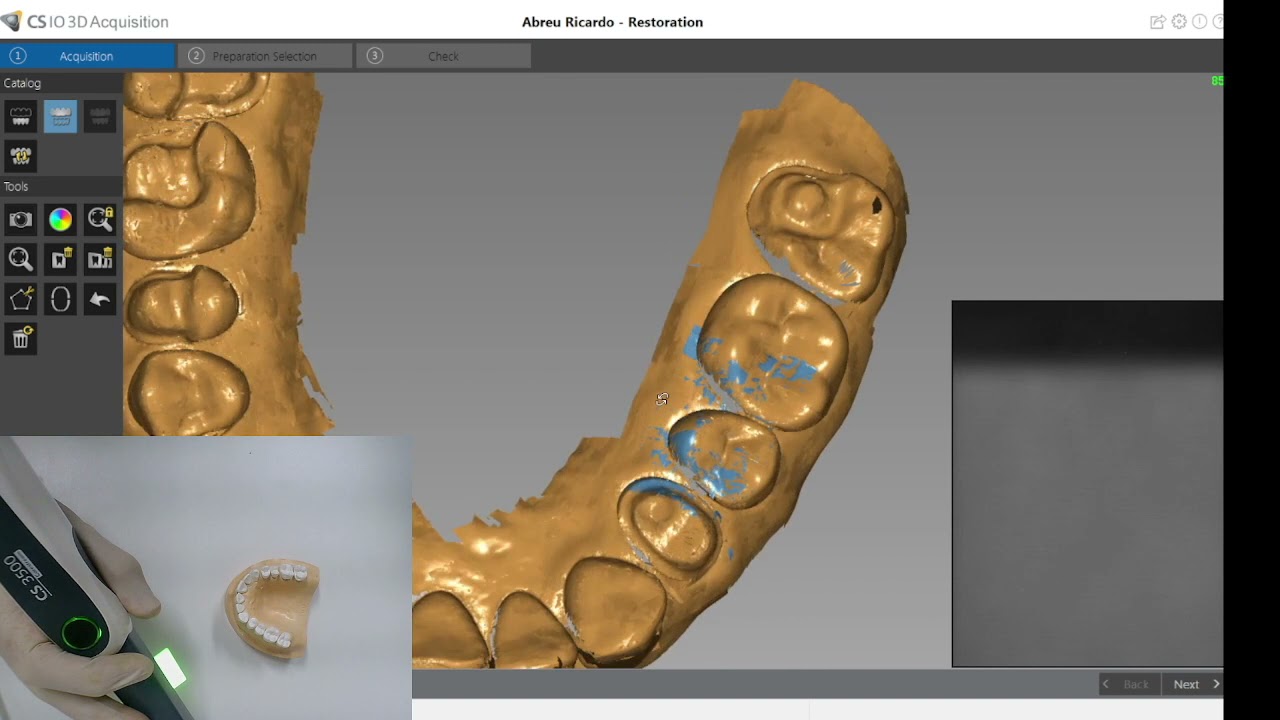Click the export share icon
The height and width of the screenshot is (720, 1280).
point(1158,22)
